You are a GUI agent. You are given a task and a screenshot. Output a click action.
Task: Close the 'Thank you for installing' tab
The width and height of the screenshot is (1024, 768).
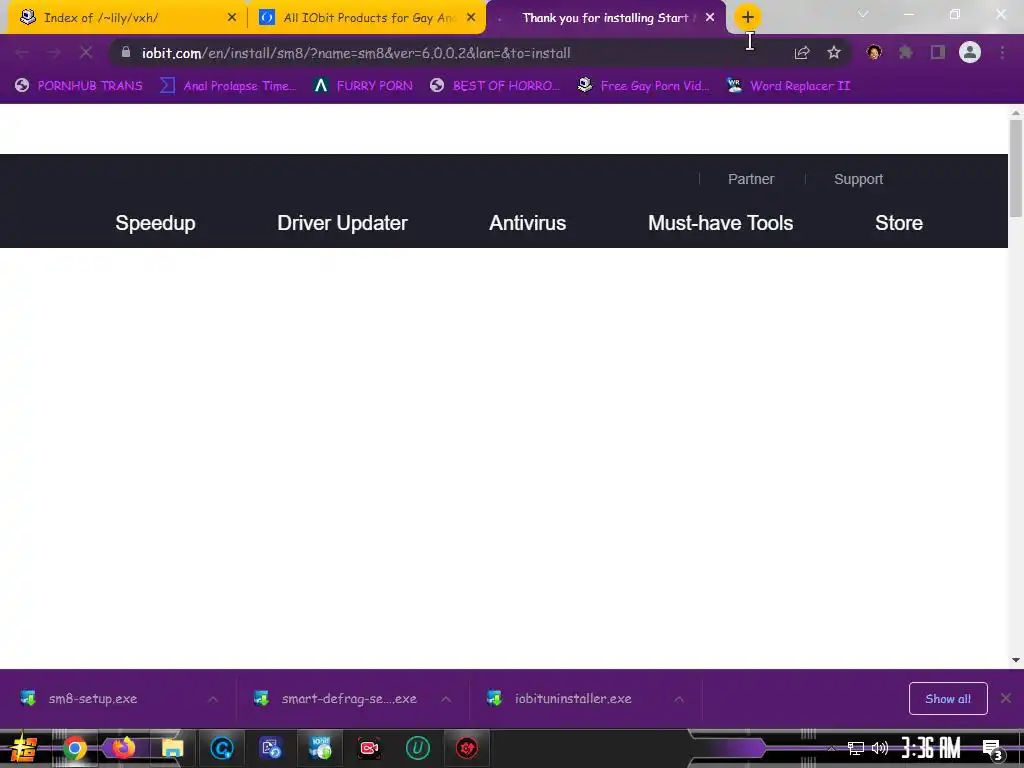click(x=710, y=18)
